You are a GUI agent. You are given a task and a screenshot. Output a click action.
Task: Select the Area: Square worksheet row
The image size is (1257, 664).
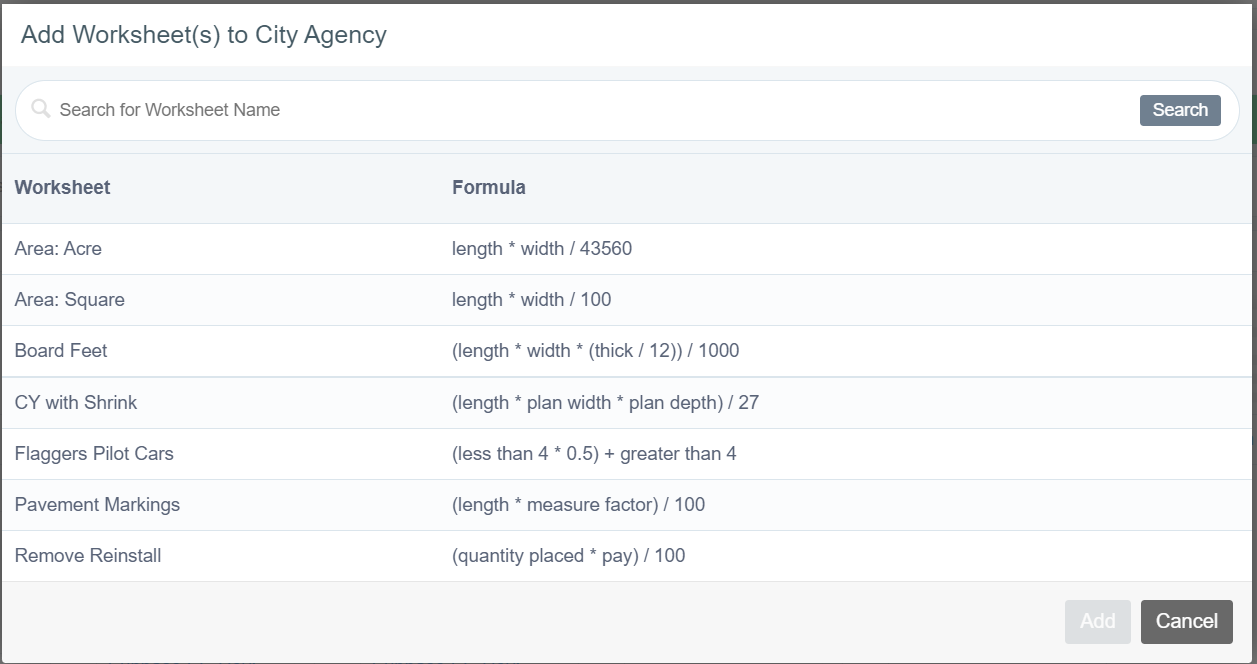pos(69,300)
